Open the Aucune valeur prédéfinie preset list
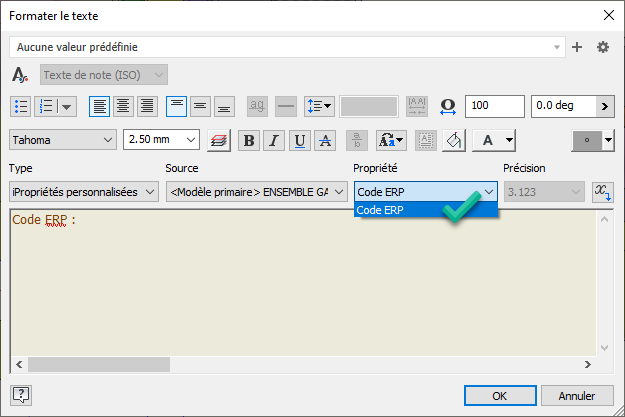Viewport: 625px width, 417px height. point(287,47)
